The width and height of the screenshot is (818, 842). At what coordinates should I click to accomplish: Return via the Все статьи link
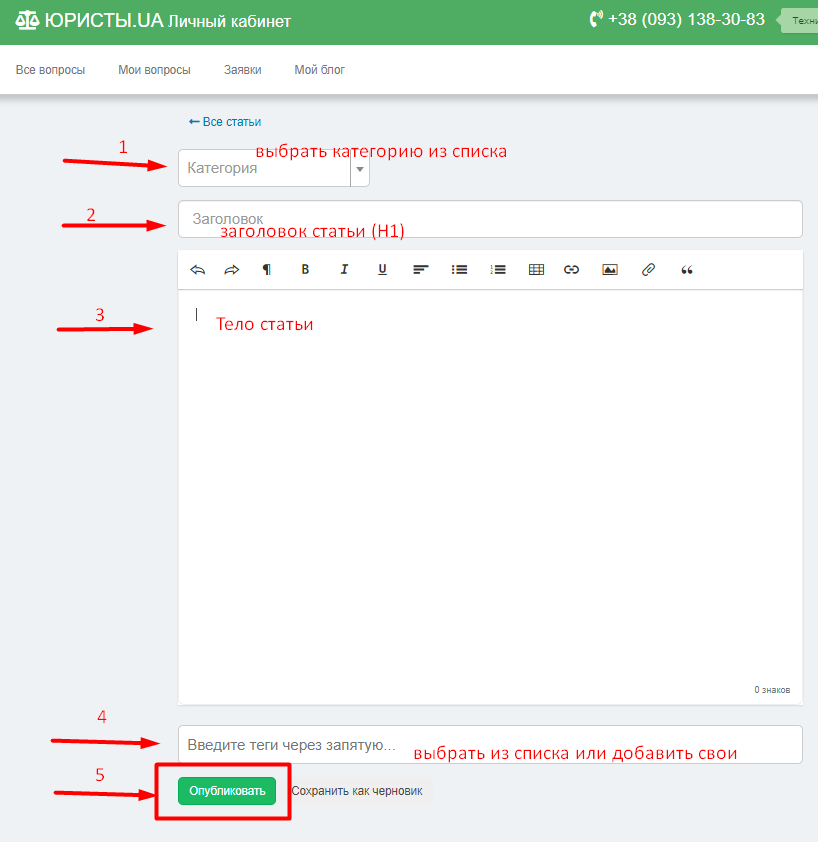click(x=225, y=122)
